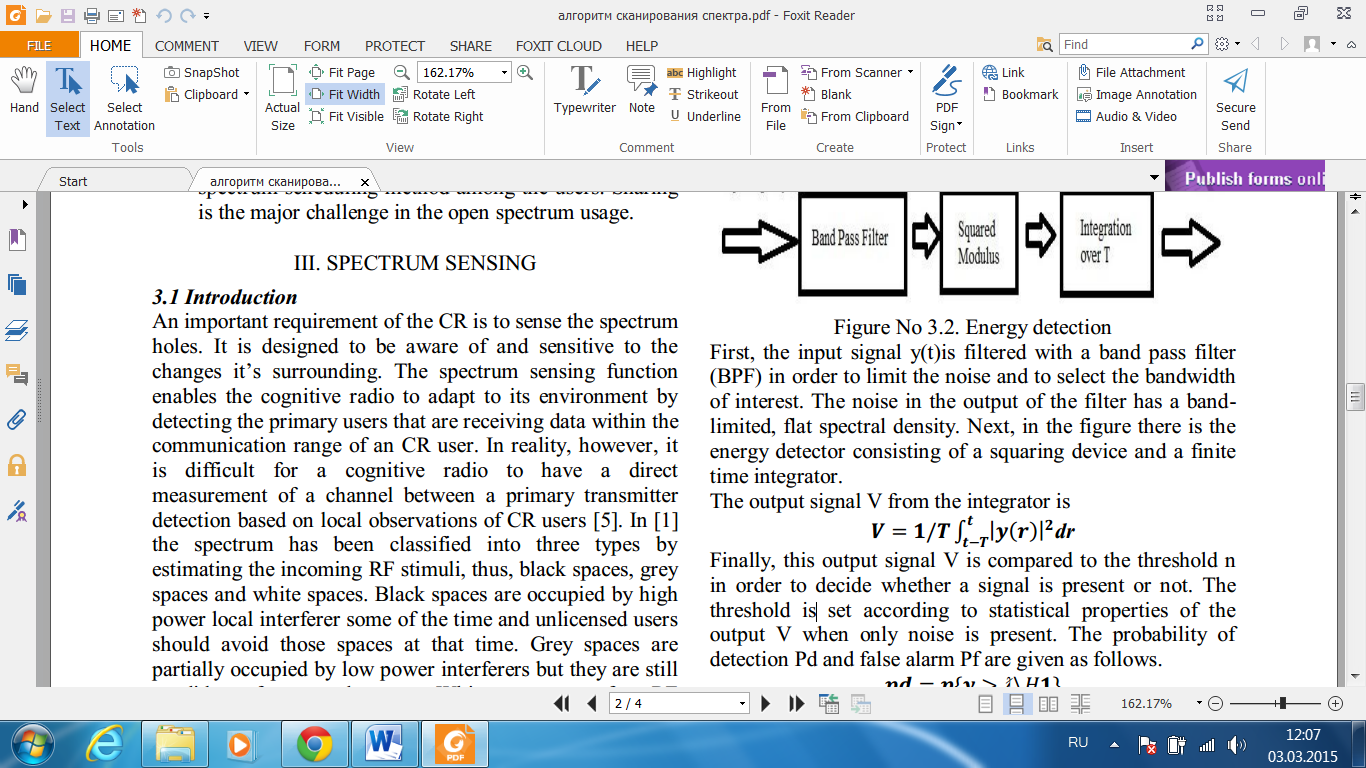Image resolution: width=1366 pixels, height=768 pixels.
Task: Insert a Link
Action: click(x=1003, y=72)
